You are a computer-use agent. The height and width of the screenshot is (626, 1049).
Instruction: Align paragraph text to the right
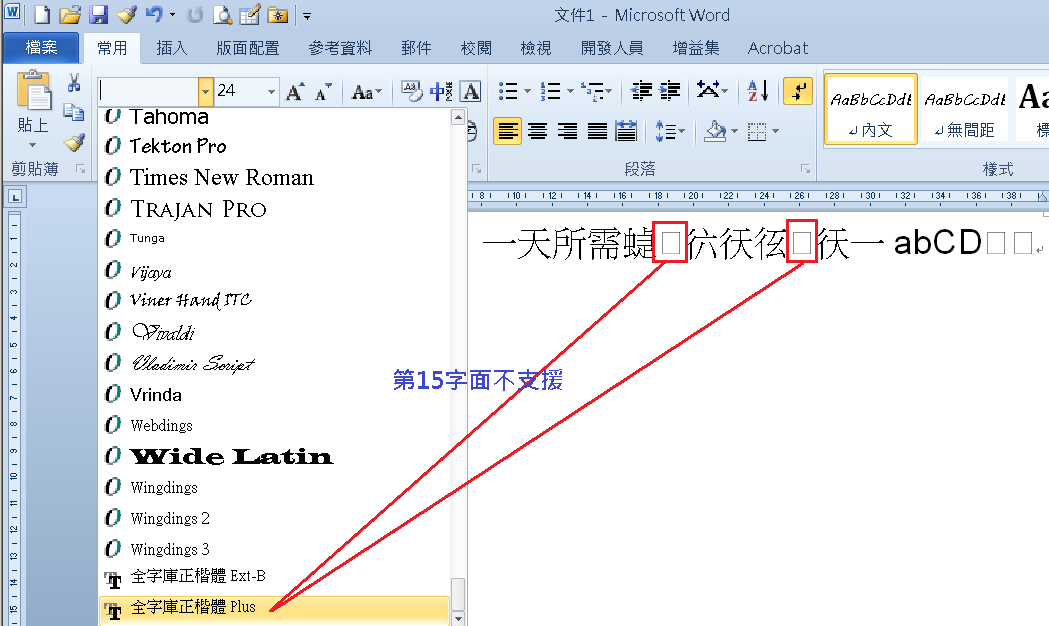coord(567,131)
